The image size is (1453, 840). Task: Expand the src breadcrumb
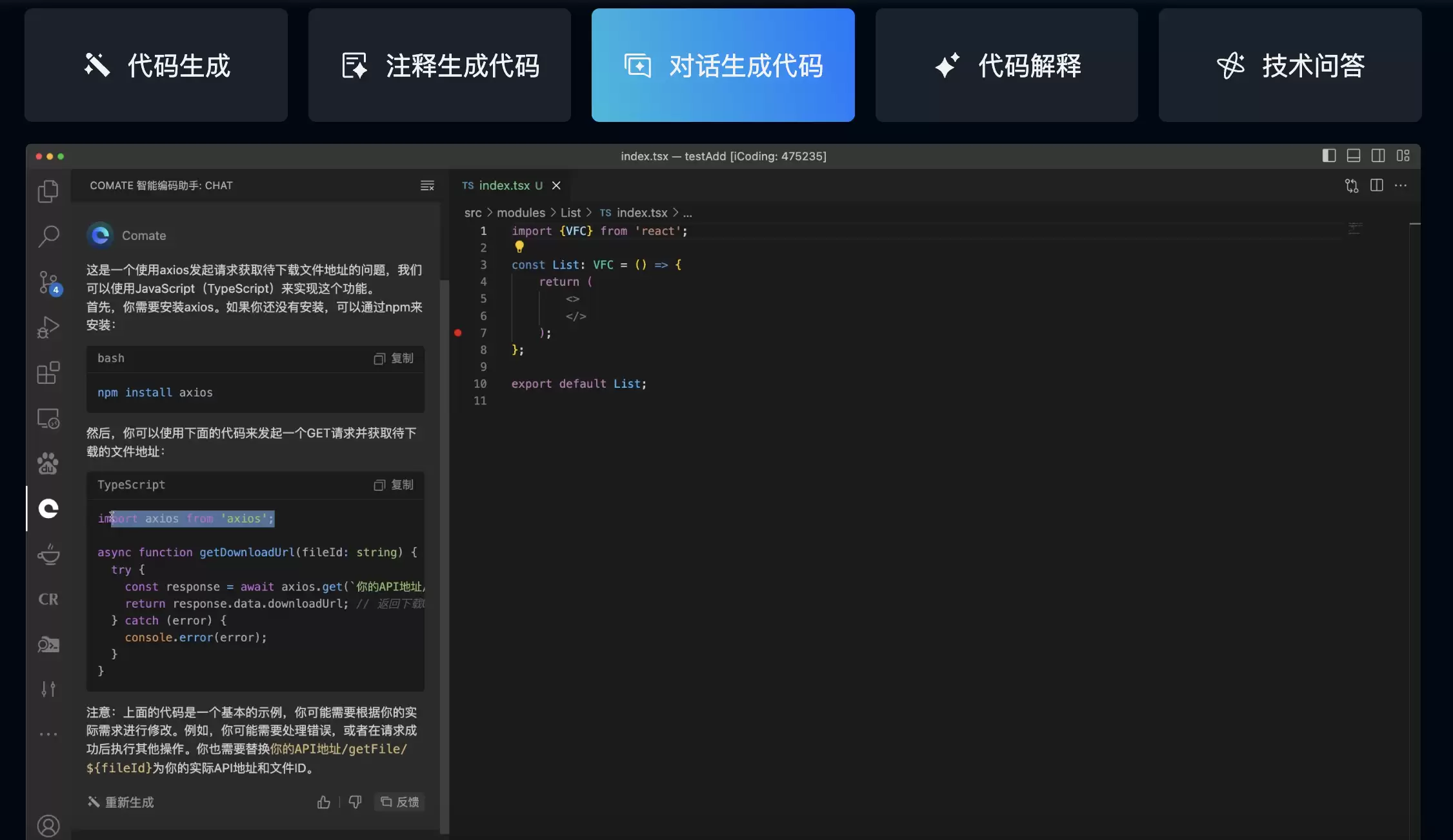point(473,213)
